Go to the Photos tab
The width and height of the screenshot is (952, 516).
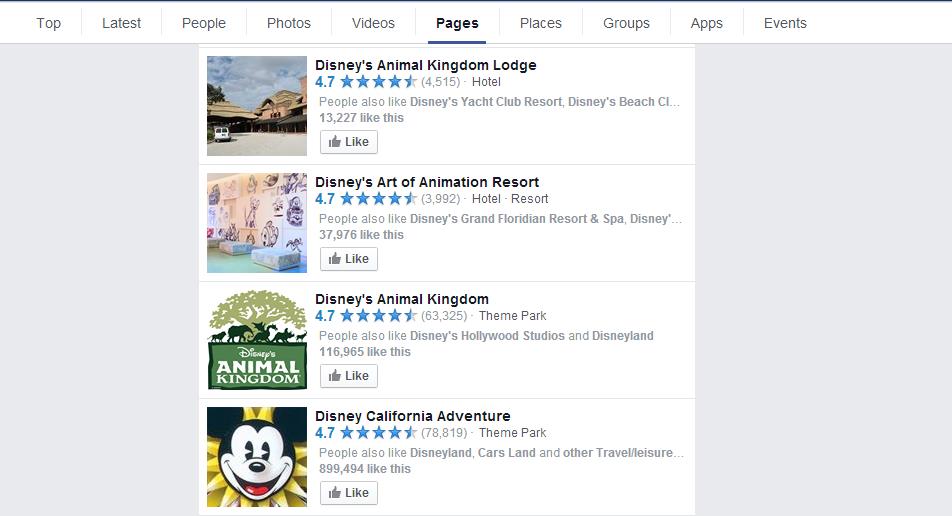pos(289,23)
